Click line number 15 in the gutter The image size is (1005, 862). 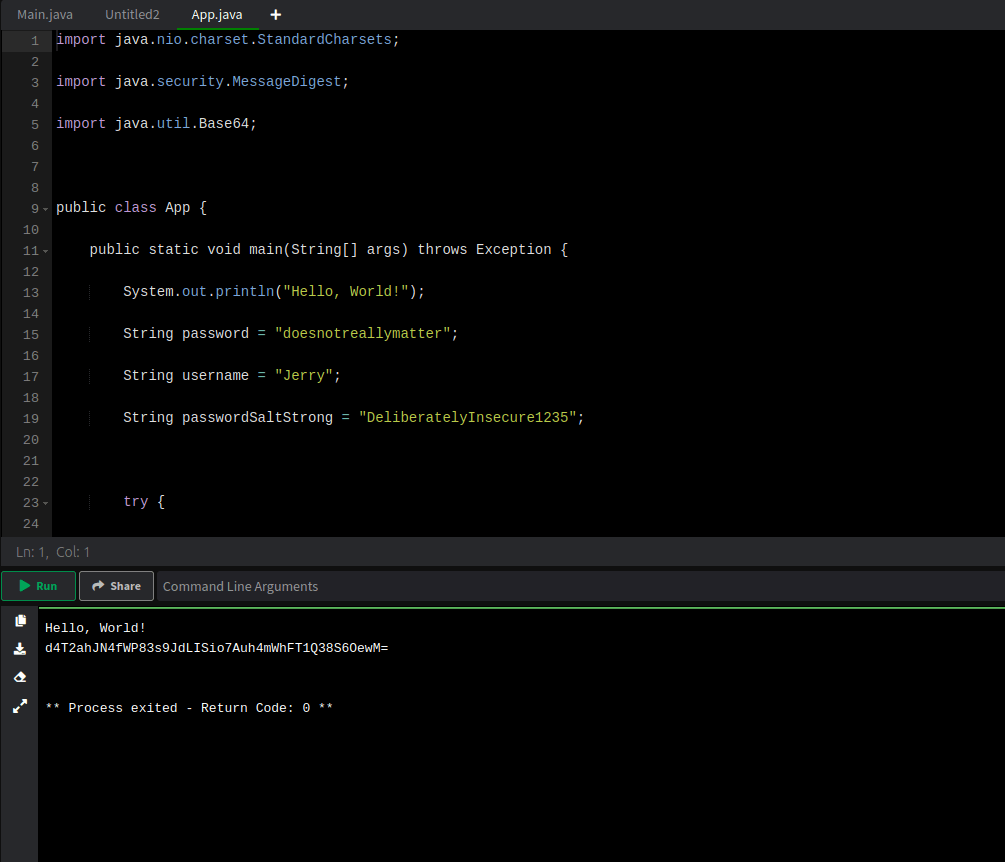31,335
